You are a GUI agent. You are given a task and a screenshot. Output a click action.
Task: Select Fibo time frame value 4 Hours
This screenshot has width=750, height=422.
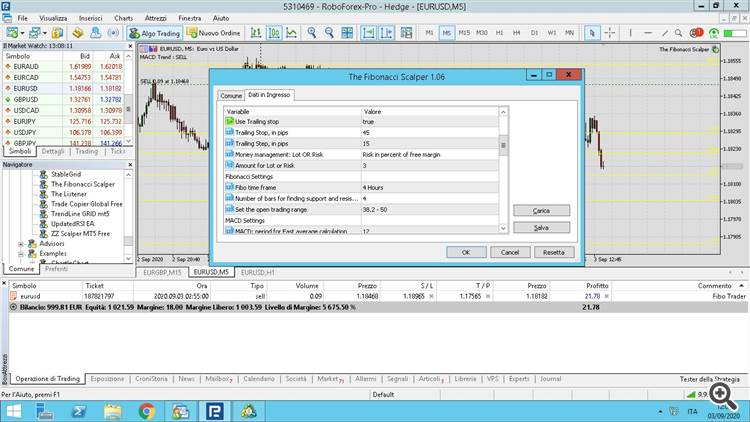click(x=430, y=188)
